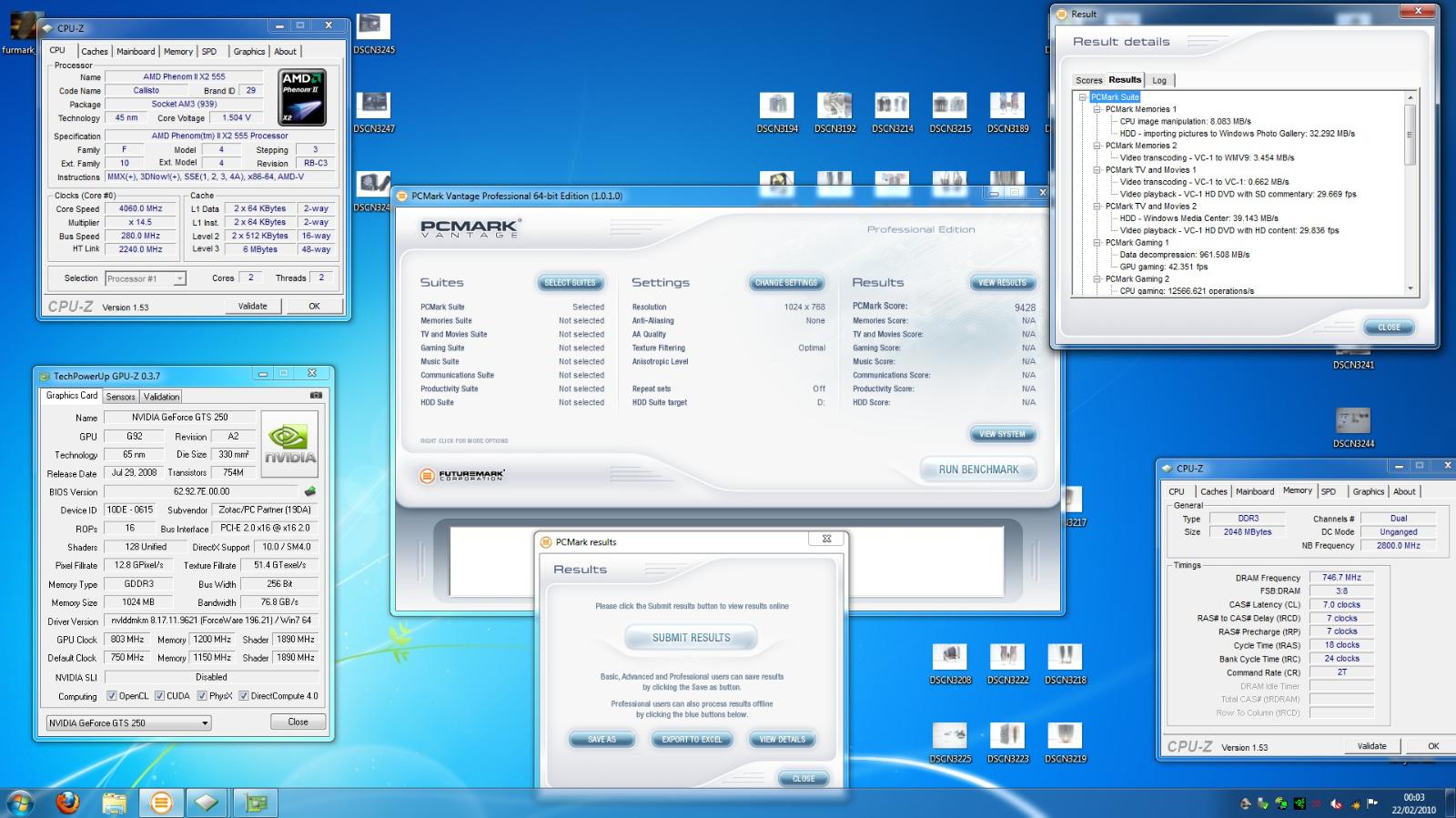Viewport: 1456px width, 818px height.
Task: Switch to Caches tab in processor CPU-Z window
Action: coord(94,52)
